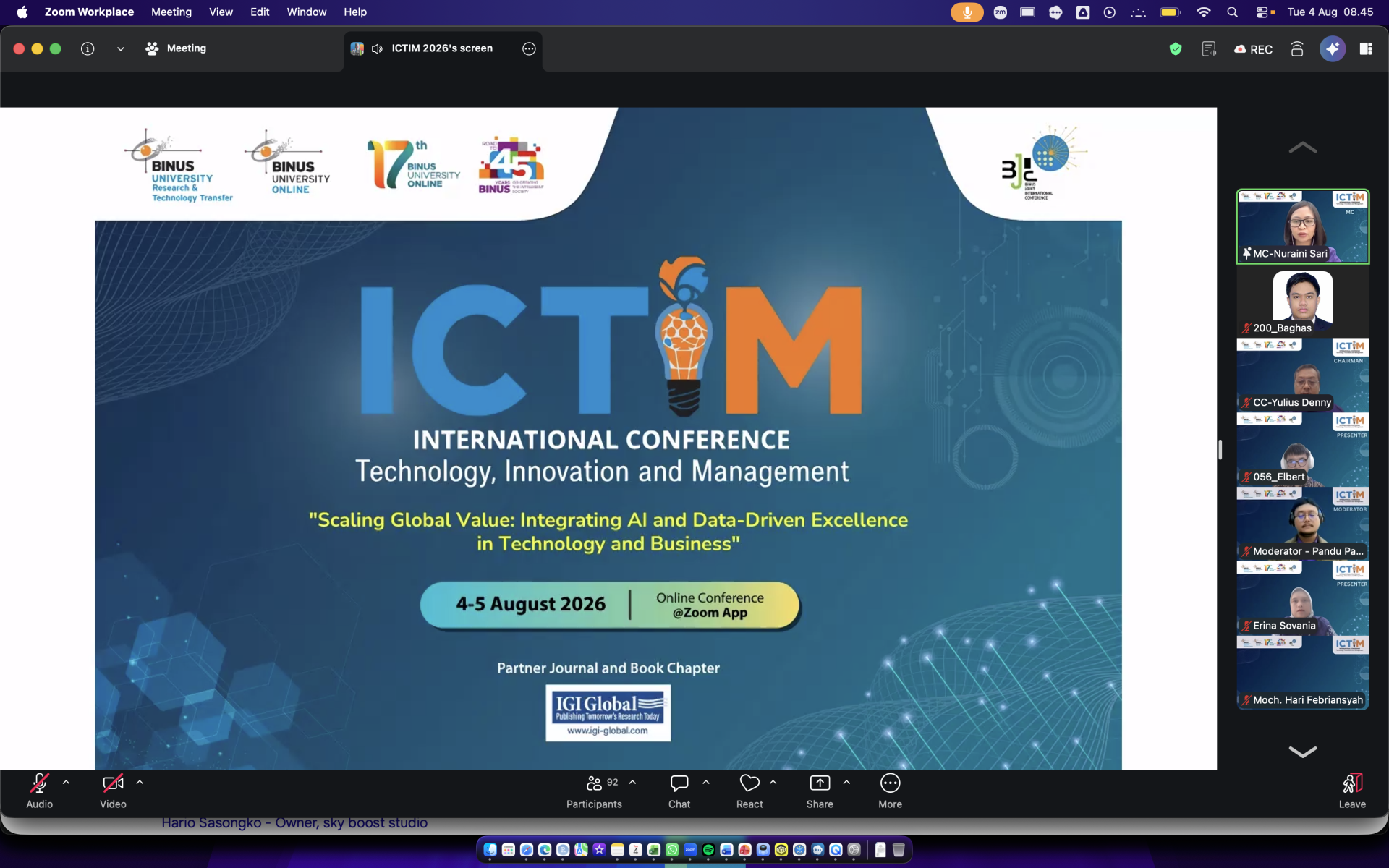Click the Share screen icon
The height and width of the screenshot is (868, 1389).
pyautogui.click(x=820, y=791)
